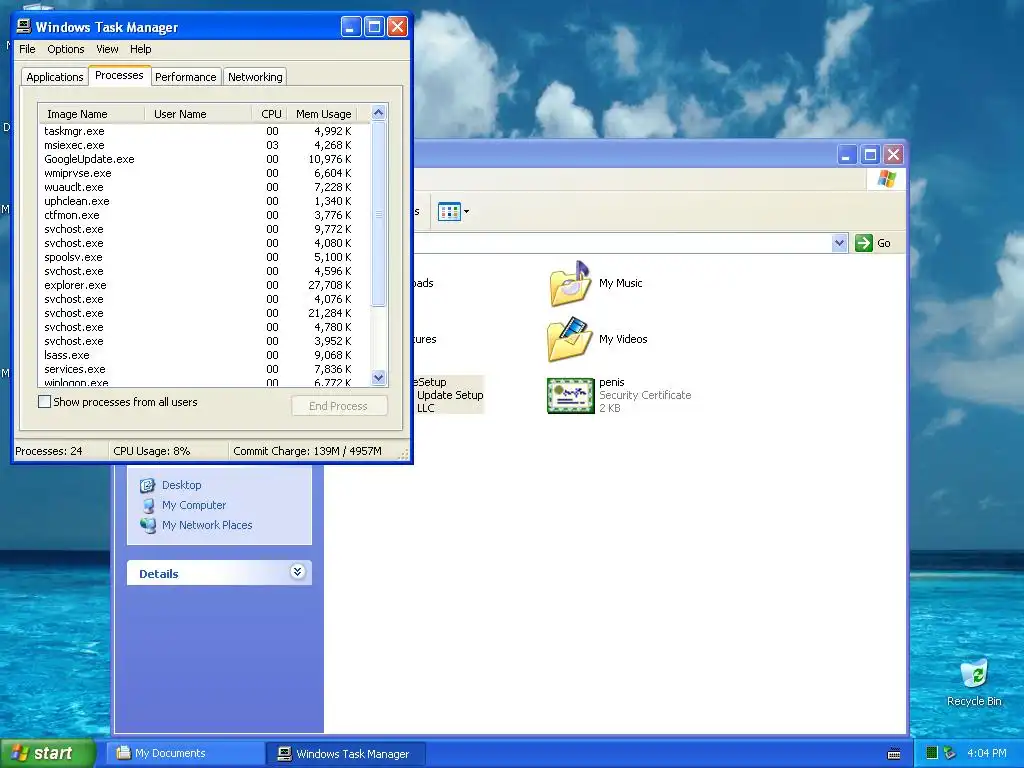Click the Task Manager title bar icon
The image size is (1024, 768).
click(x=24, y=27)
